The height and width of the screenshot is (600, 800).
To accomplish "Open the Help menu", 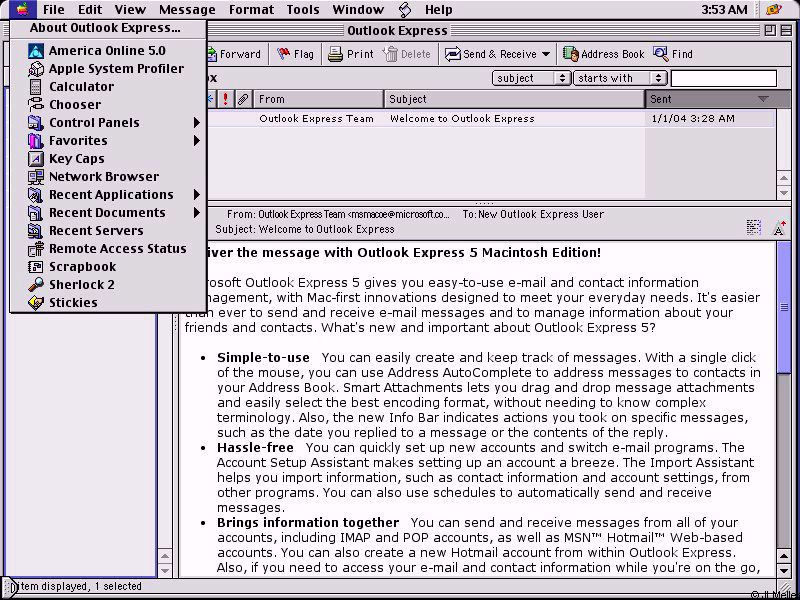I will point(439,9).
